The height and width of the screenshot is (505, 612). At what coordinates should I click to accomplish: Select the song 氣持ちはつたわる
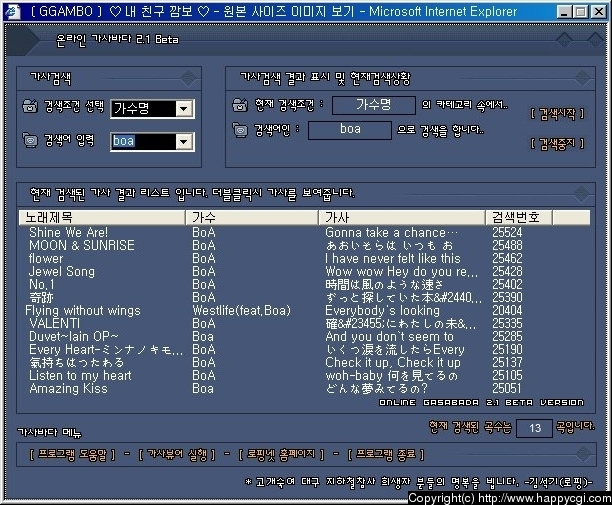[76, 363]
